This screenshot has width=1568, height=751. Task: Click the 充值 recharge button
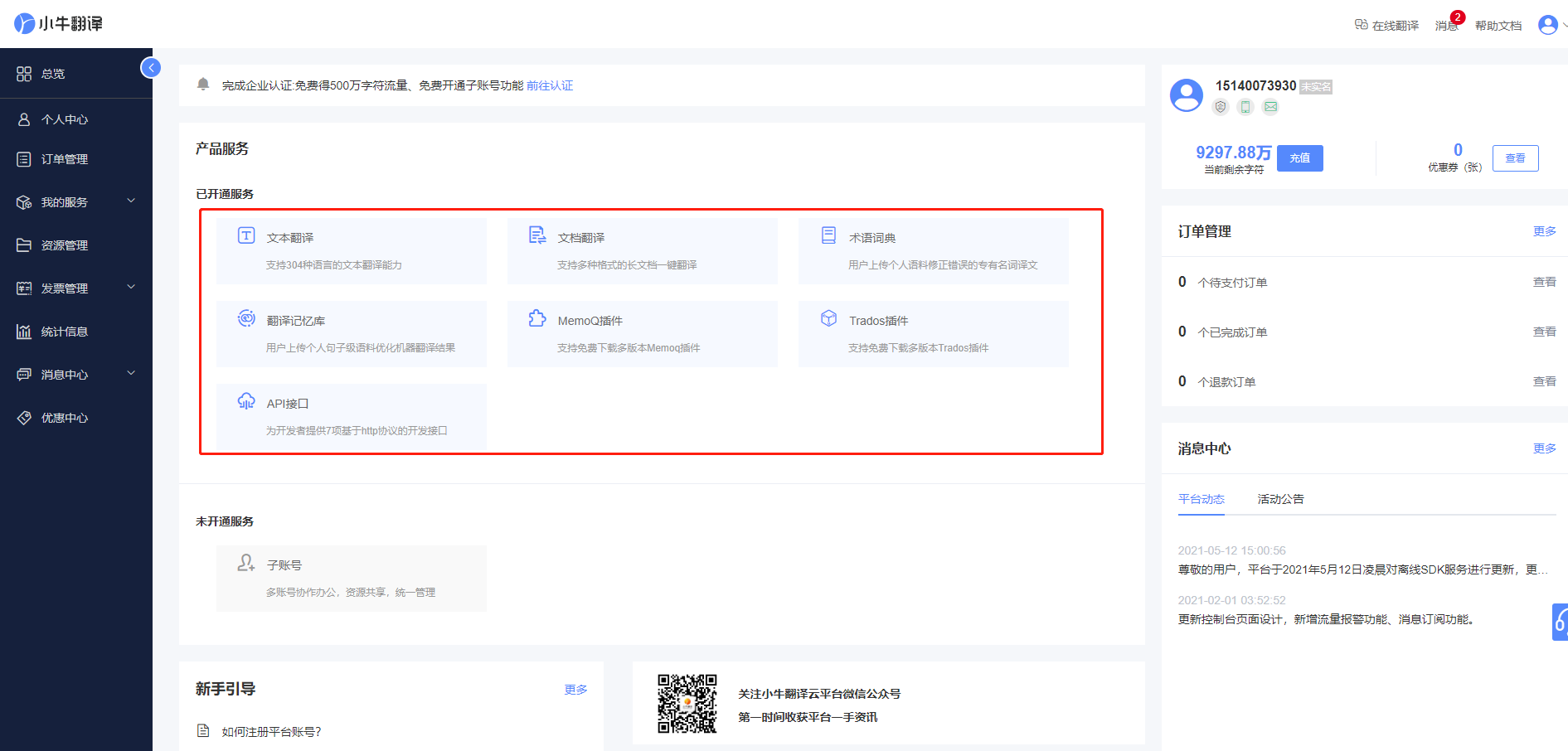[1299, 158]
